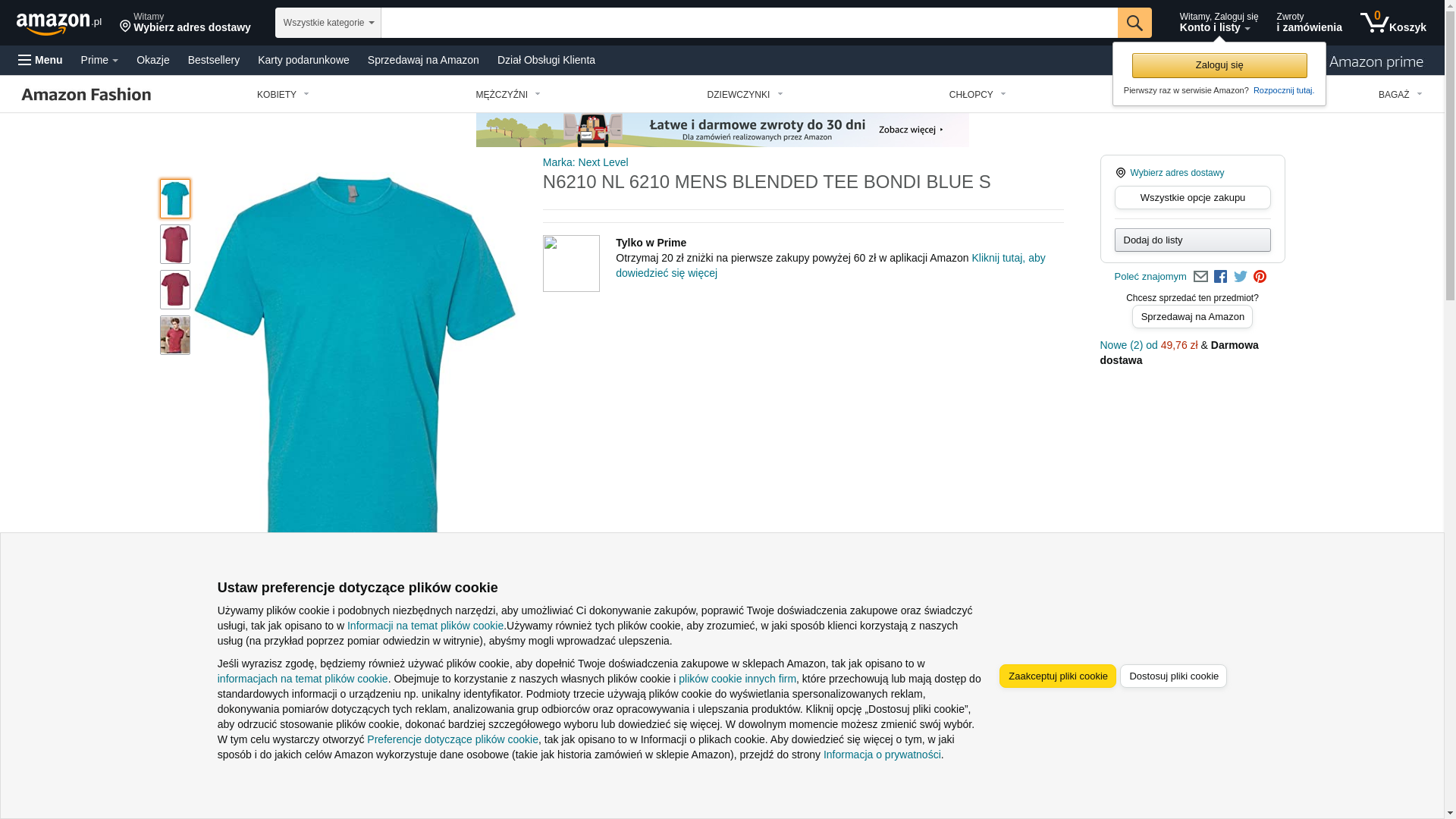This screenshot has height=819, width=1456.
Task: Share product on Pinterest icon
Action: click(1260, 277)
